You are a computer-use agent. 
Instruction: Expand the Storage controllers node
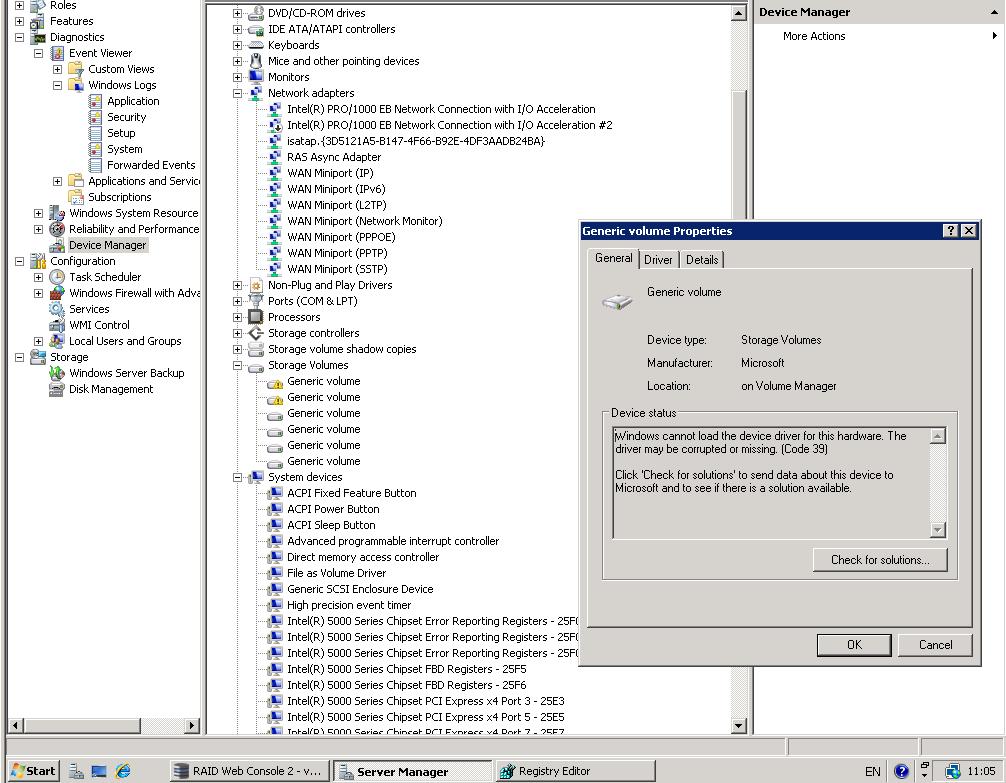pos(238,333)
